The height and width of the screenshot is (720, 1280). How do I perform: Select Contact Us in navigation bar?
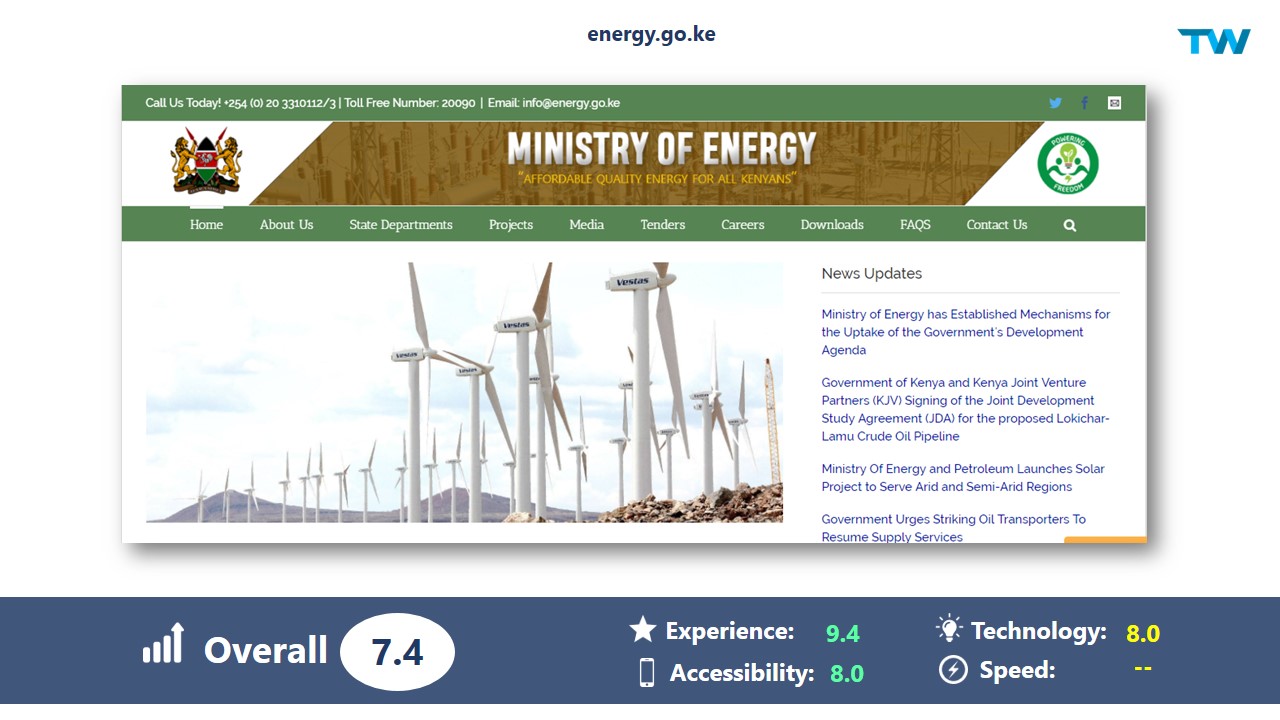[x=996, y=225]
